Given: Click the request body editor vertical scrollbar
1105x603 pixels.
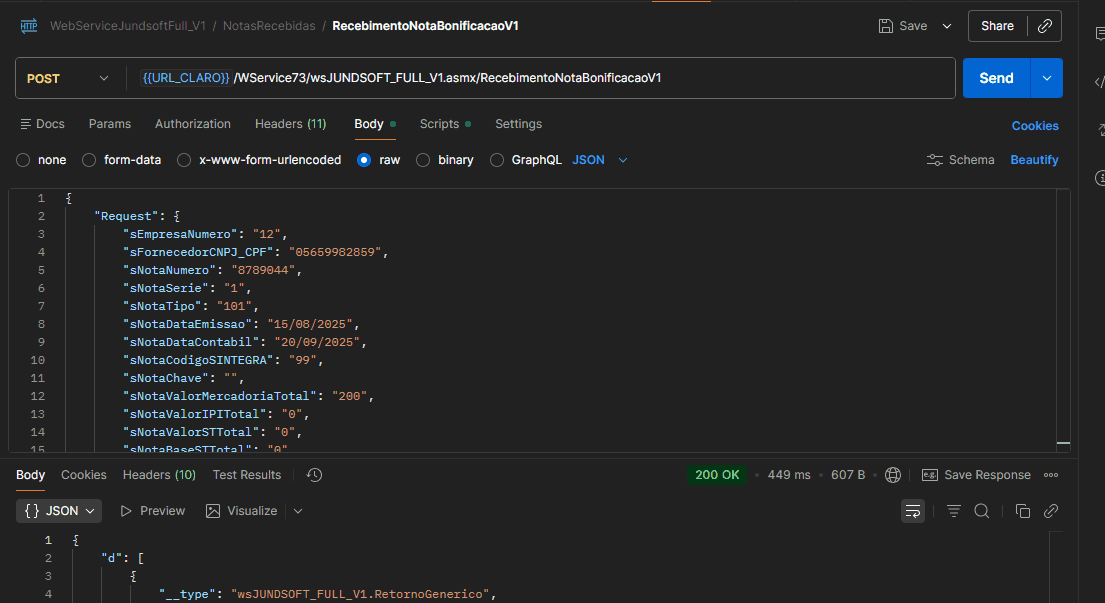Looking at the screenshot, I should coord(1062,320).
